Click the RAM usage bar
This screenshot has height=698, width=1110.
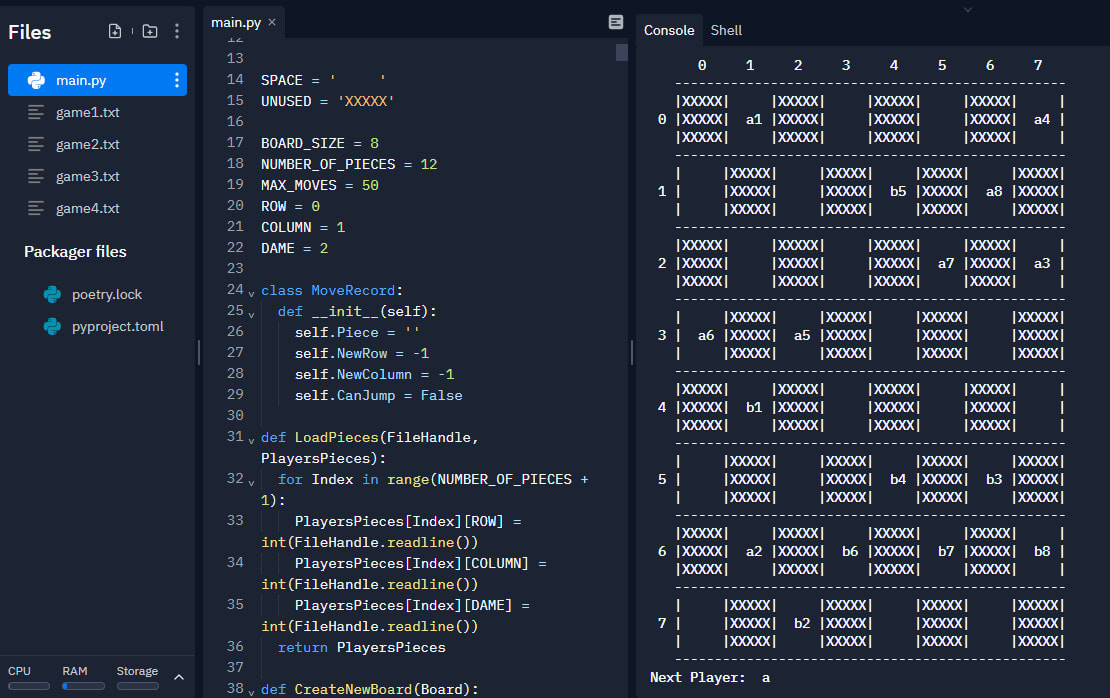[83, 686]
